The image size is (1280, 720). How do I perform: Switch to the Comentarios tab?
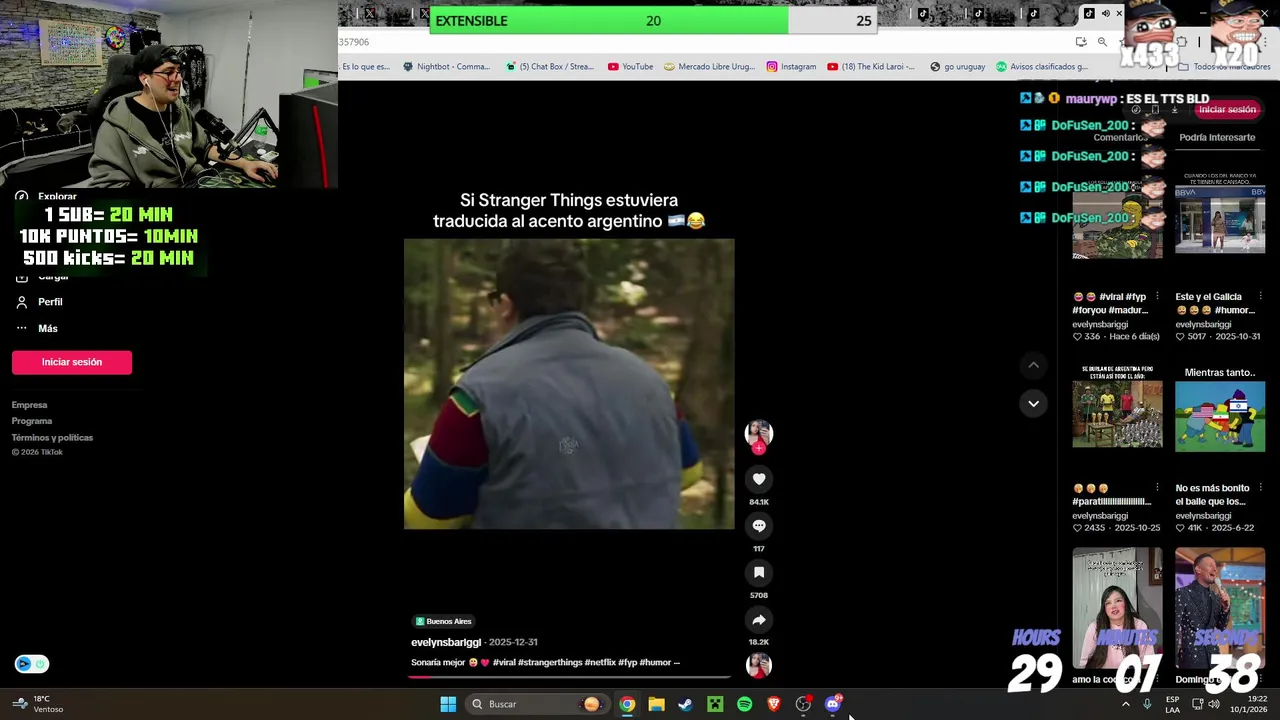tap(1120, 137)
